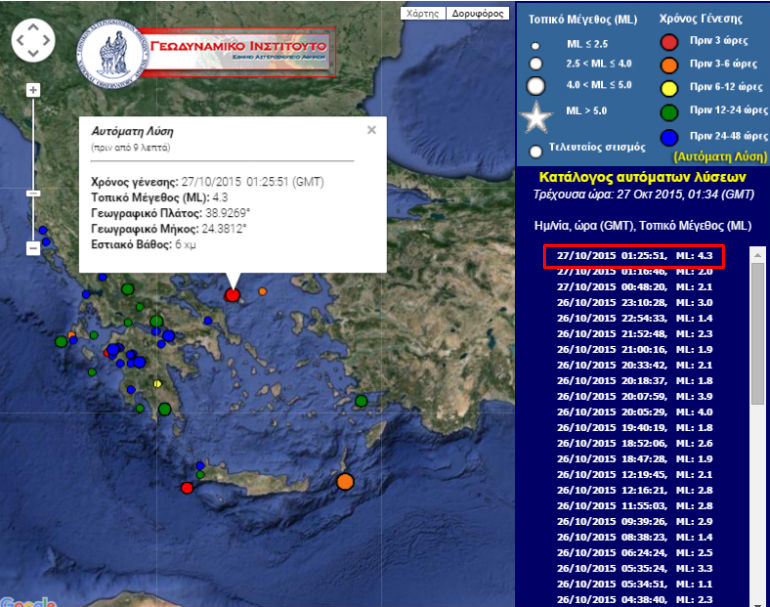The height and width of the screenshot is (607, 770).
Task: Select the yellow marker in the Peloponnese
Action: (x=157, y=384)
